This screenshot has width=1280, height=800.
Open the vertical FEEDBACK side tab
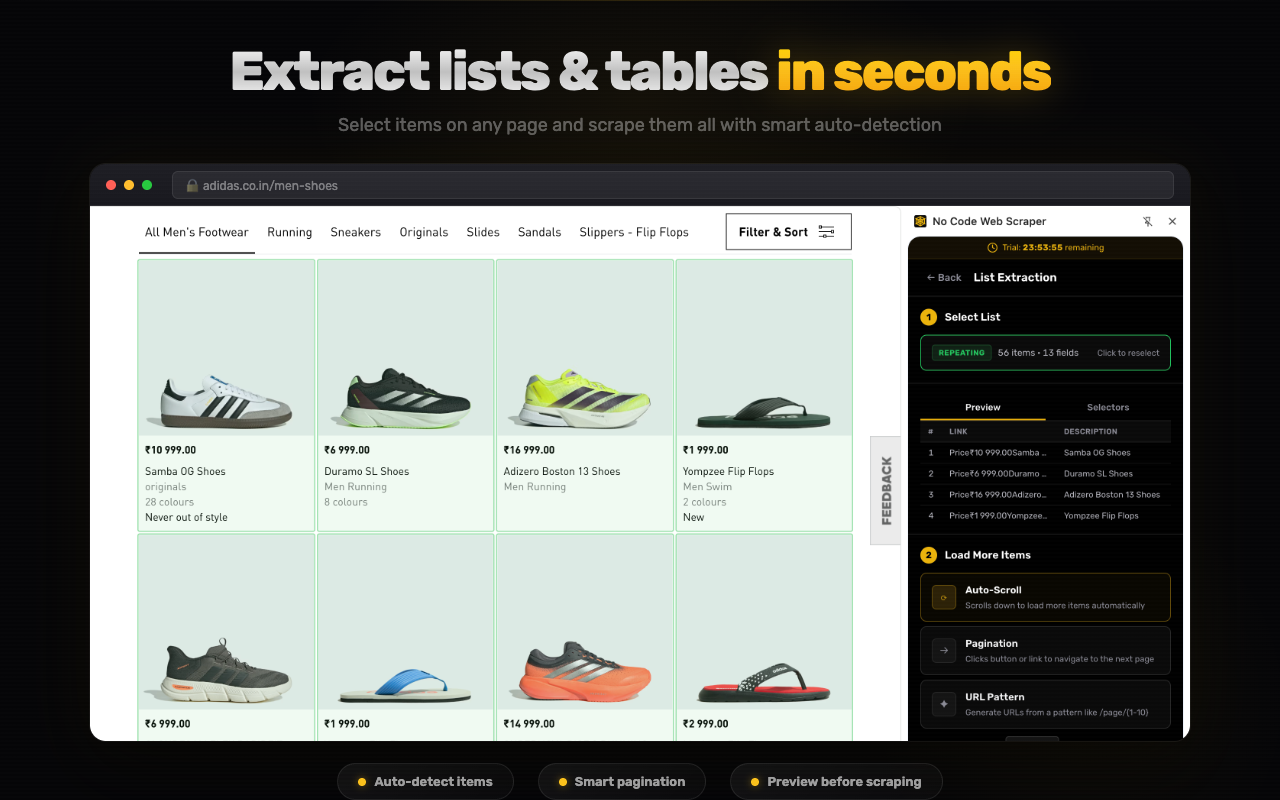click(886, 491)
